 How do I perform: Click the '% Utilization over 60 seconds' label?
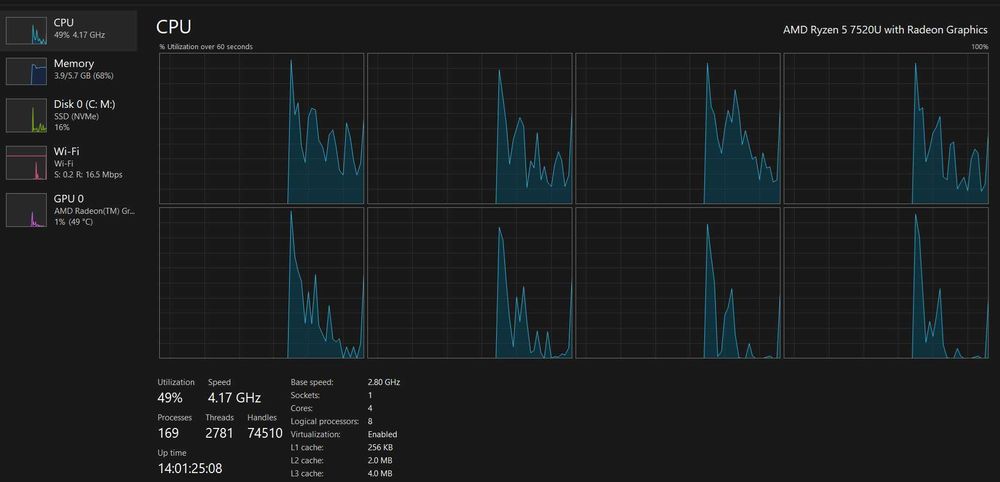coord(206,47)
